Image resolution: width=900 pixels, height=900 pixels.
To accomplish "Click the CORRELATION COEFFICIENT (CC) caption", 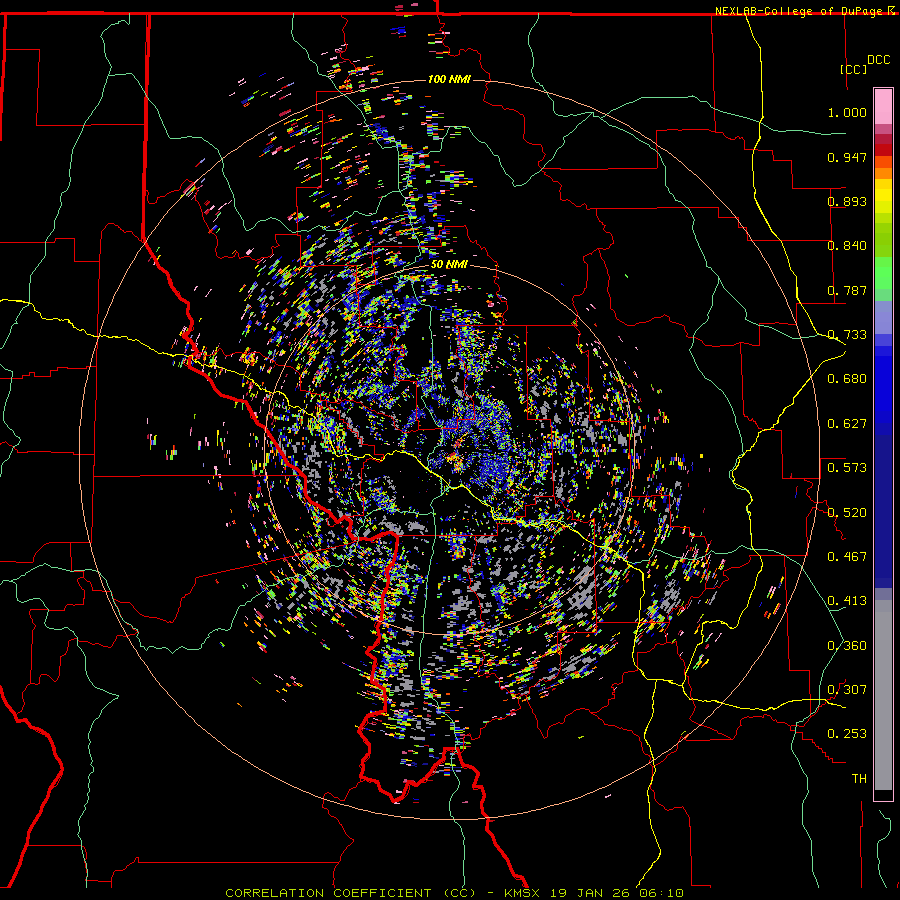I will tap(350, 893).
